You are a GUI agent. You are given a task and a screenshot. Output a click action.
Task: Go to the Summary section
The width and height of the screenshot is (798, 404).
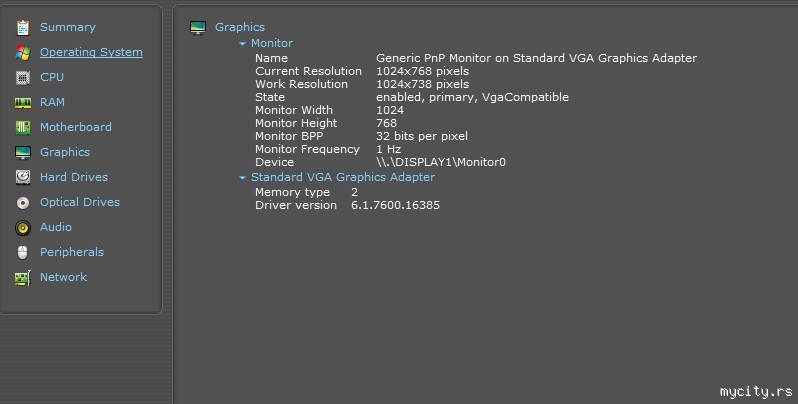(x=67, y=27)
